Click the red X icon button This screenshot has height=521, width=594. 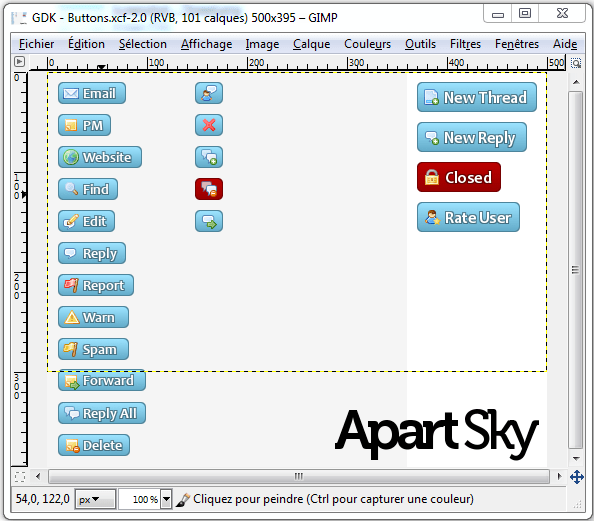pos(209,125)
